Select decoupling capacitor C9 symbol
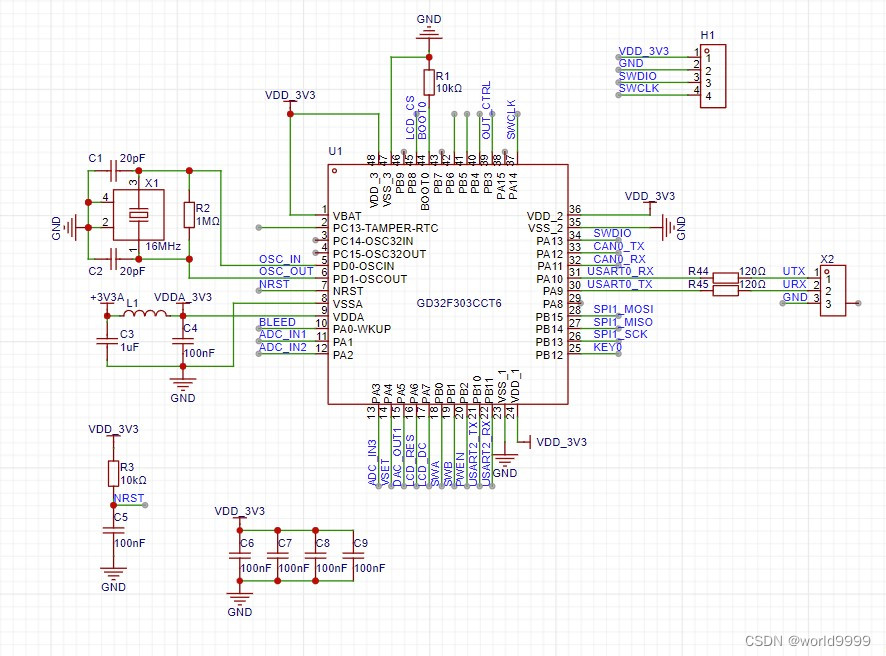 353,555
